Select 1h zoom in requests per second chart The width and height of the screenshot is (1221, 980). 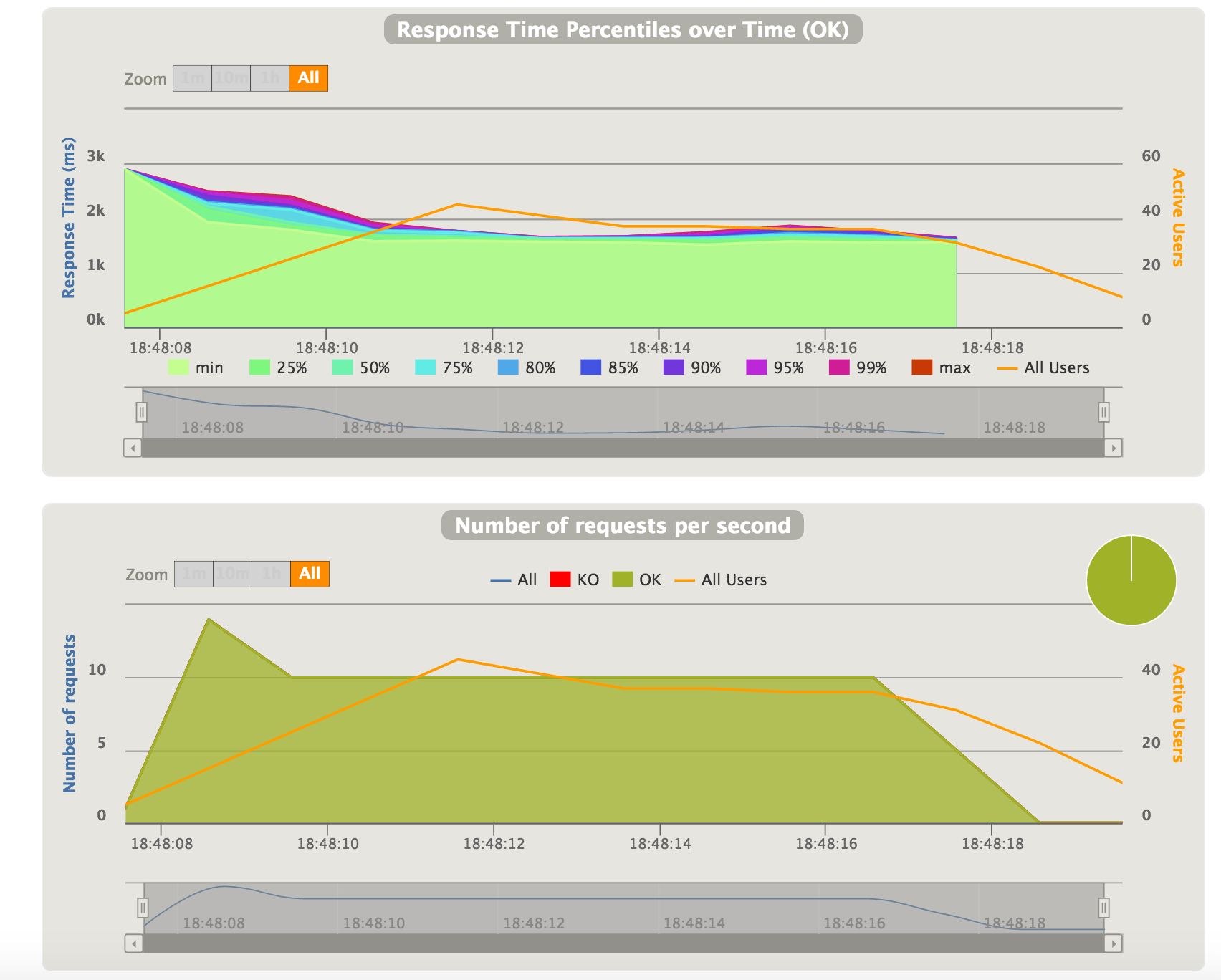pos(272,574)
